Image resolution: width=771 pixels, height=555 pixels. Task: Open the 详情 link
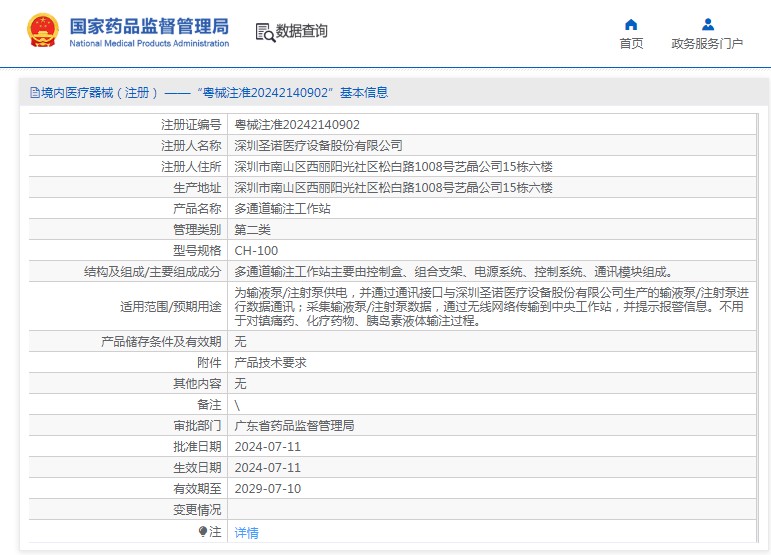[246, 533]
